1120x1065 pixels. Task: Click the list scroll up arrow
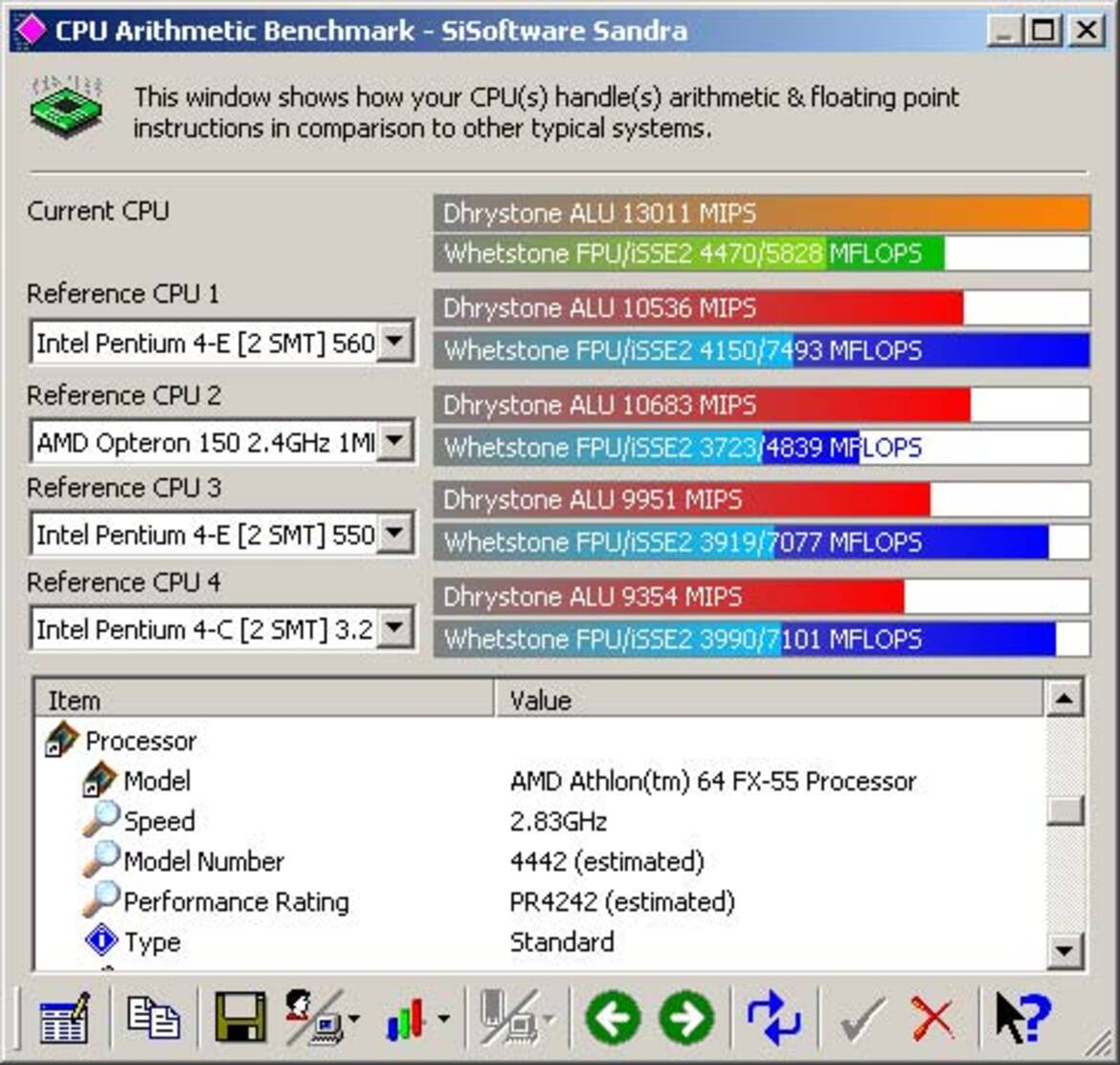click(1064, 699)
